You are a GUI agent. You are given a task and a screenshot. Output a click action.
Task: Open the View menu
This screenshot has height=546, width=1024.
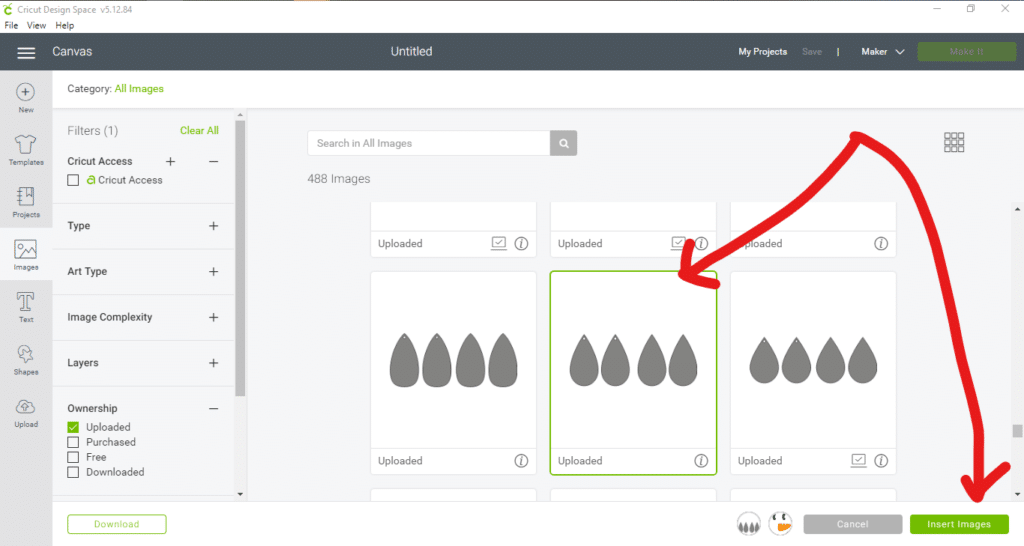coord(37,25)
